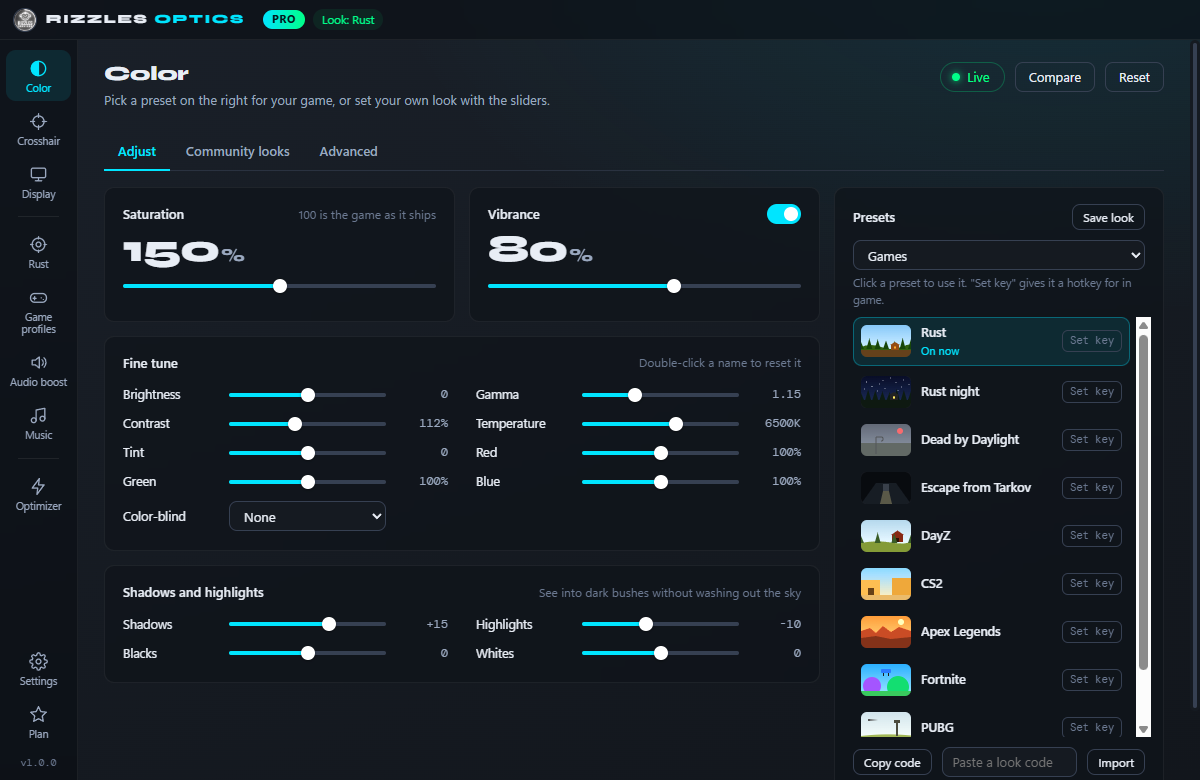
Task: Open the Games preset category dropdown
Action: (x=998, y=256)
